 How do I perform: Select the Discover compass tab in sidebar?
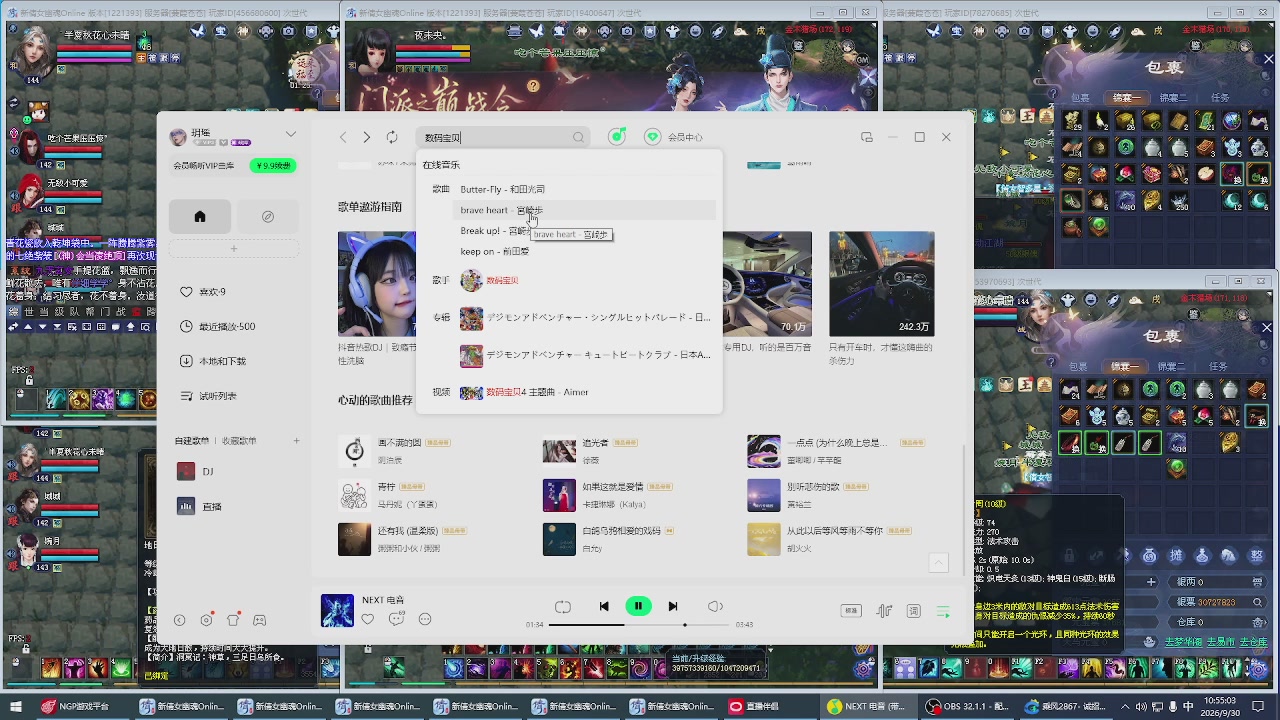pos(268,217)
